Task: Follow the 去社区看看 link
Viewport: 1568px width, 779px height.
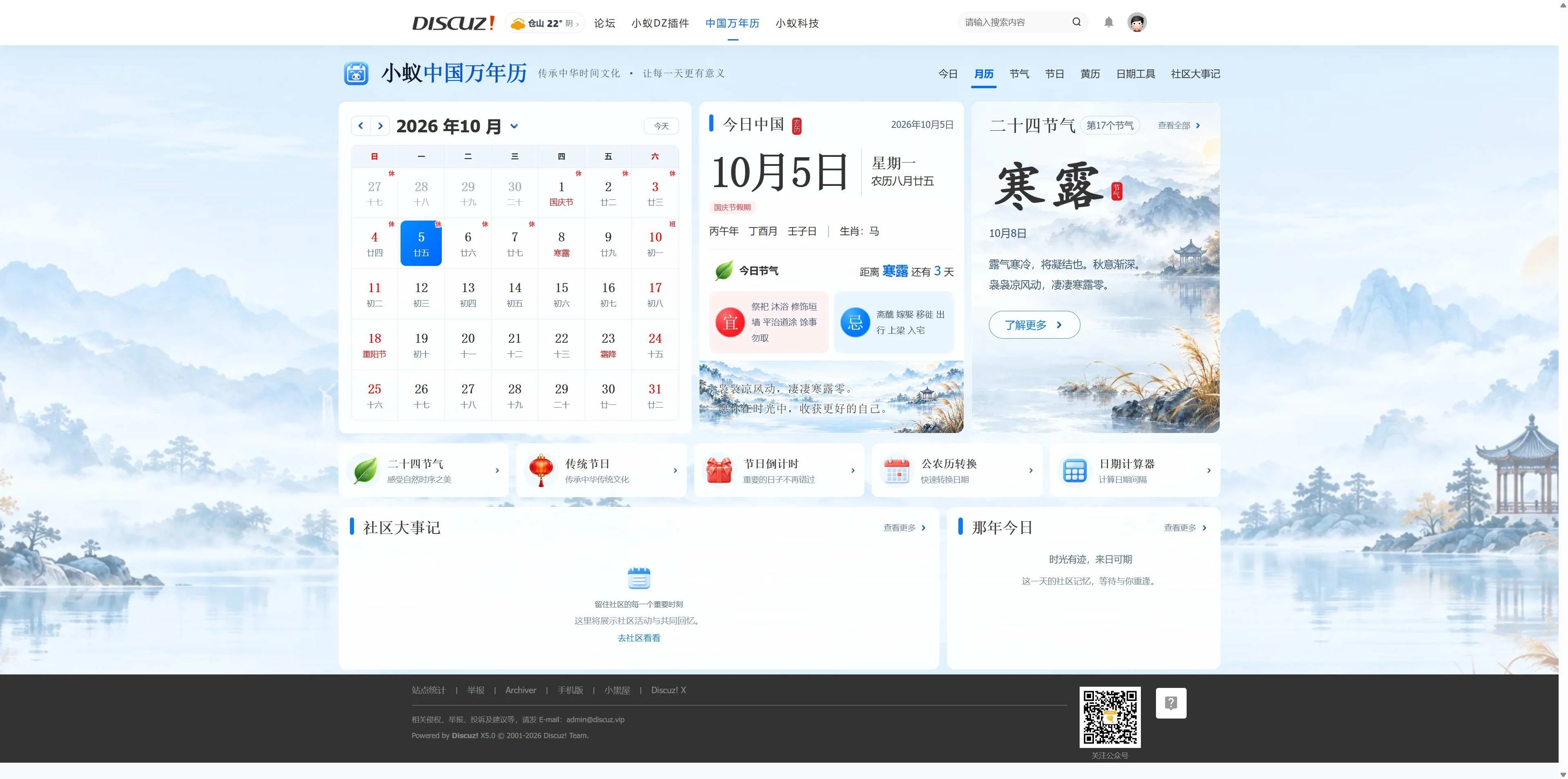Action: (639, 638)
